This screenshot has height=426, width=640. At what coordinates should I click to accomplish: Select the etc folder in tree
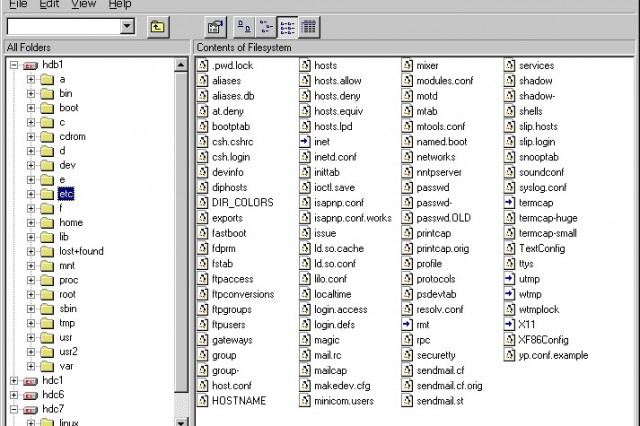coord(67,194)
